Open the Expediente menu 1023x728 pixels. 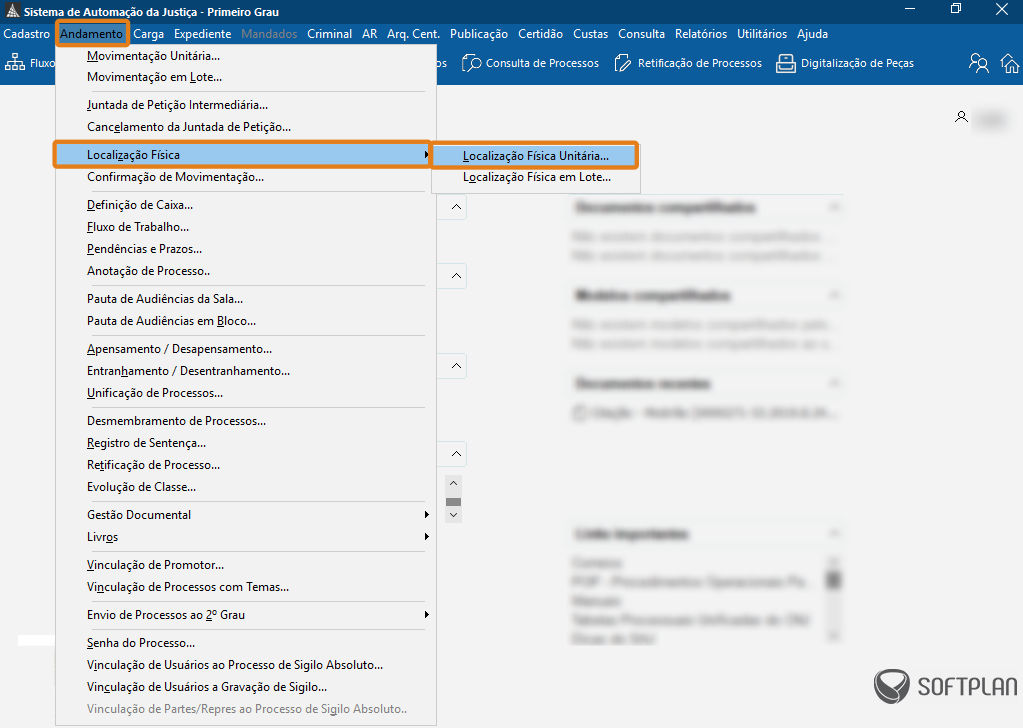point(202,34)
